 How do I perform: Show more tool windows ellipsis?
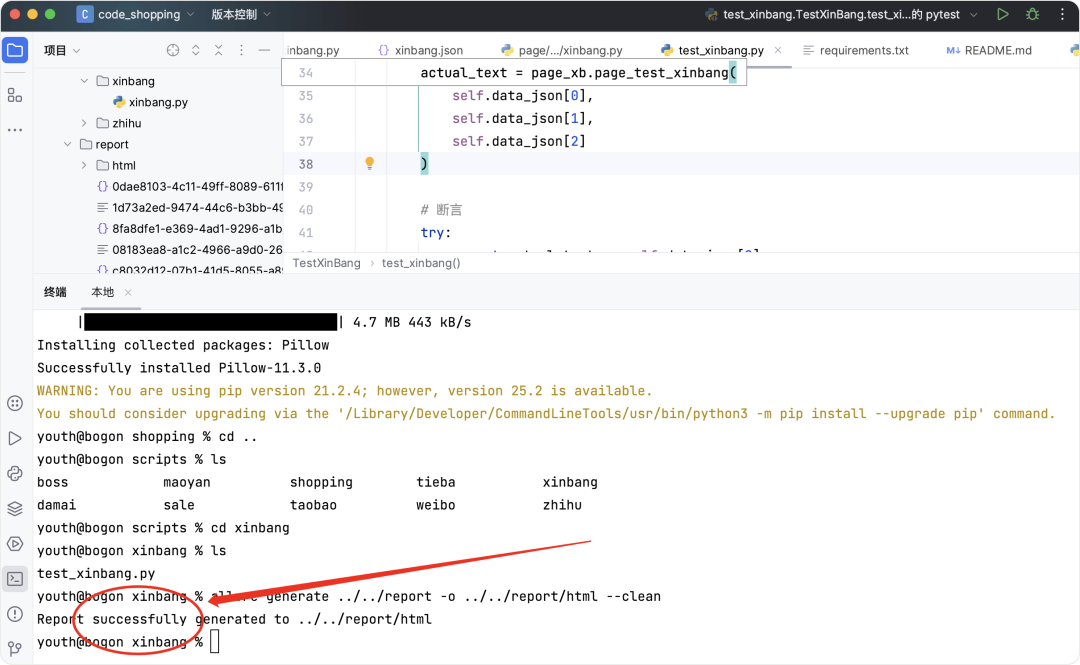point(15,130)
